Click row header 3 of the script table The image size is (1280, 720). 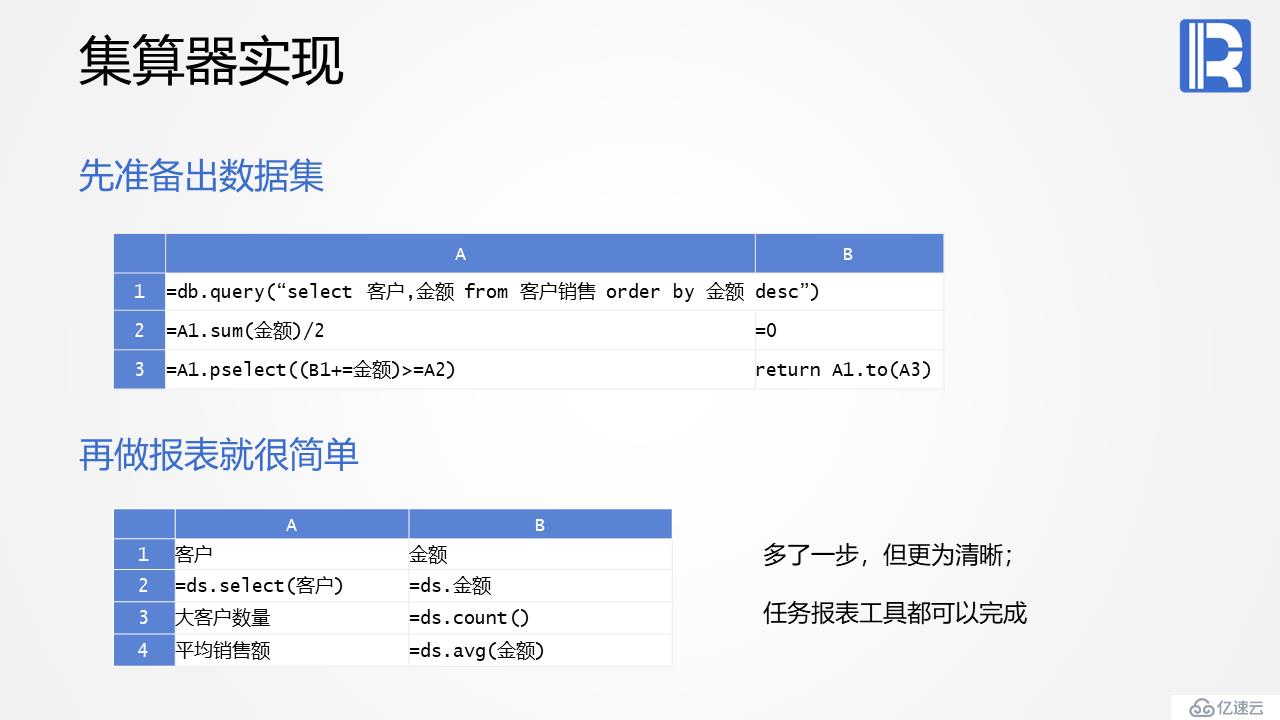[x=140, y=369]
